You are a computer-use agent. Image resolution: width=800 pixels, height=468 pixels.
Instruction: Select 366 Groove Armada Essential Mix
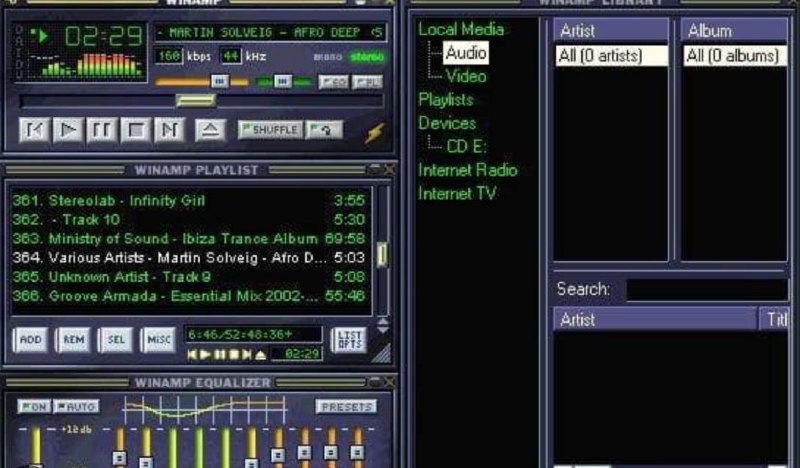(x=189, y=296)
